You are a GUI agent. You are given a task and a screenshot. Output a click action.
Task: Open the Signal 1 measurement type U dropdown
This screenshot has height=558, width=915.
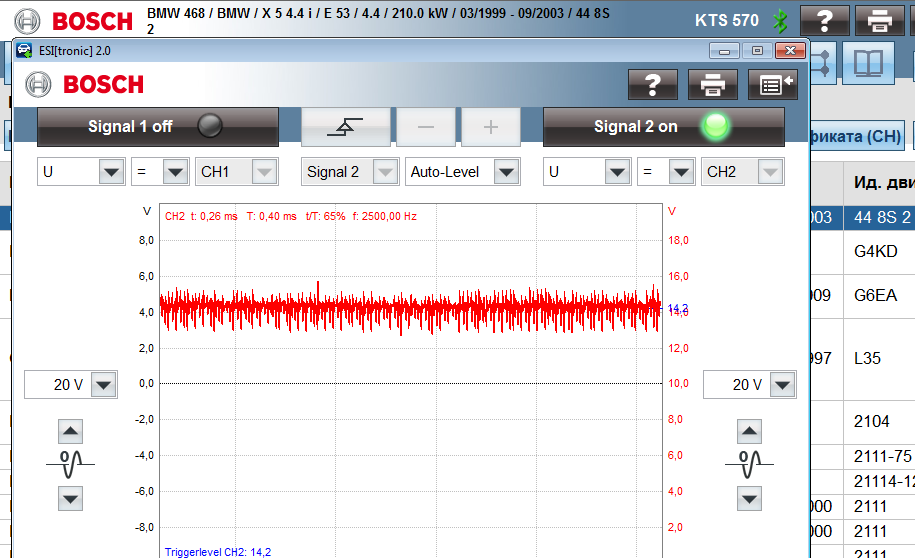click(81, 172)
